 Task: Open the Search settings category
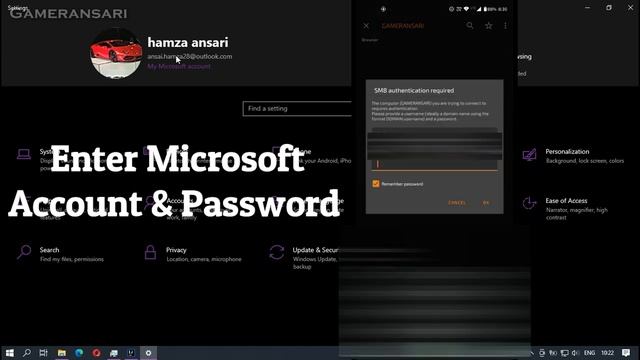tap(60, 254)
